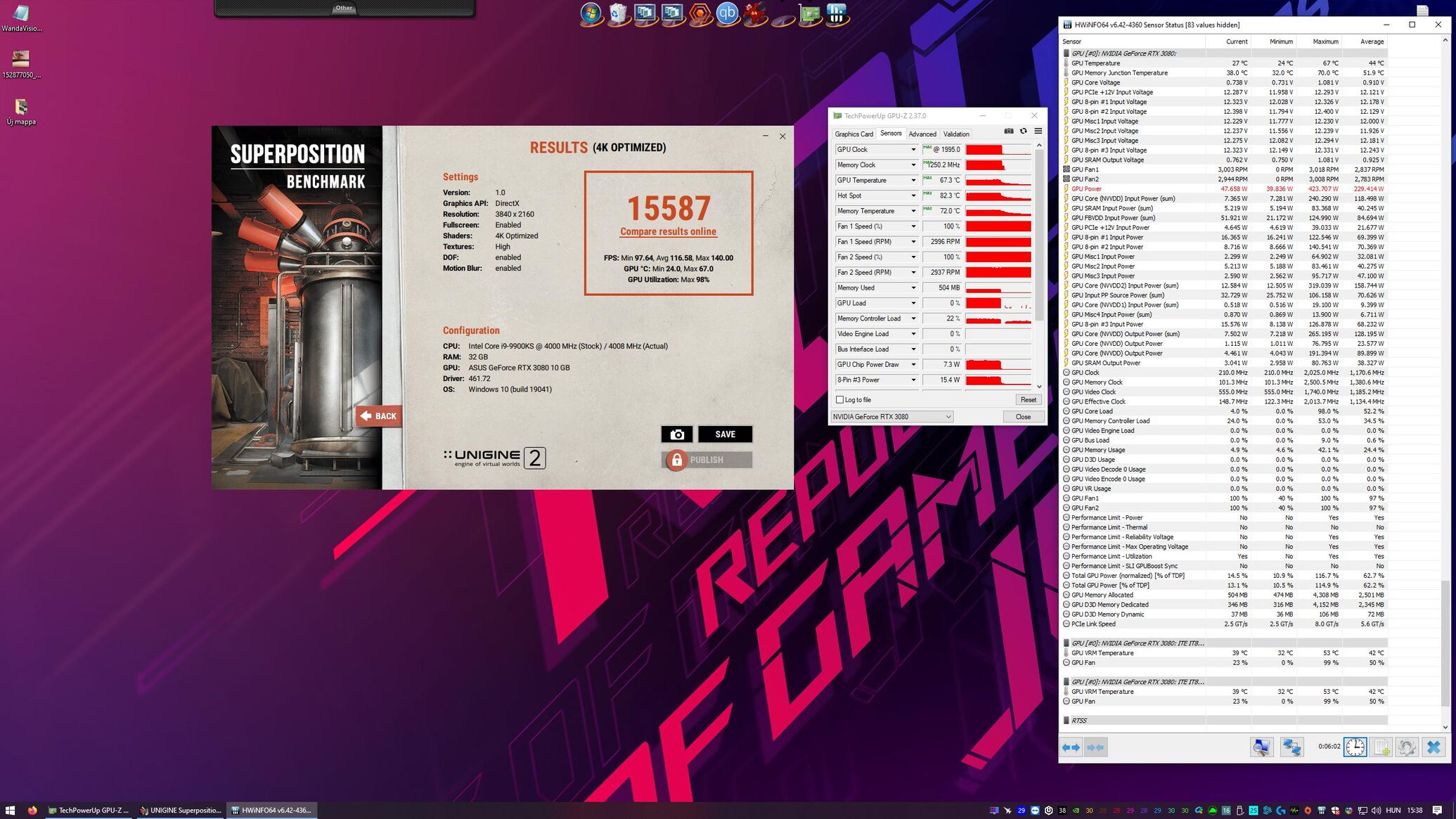Select the Performance Limit - Thermal row
Viewport: 1456px width, 819px height.
[x=1224, y=527]
